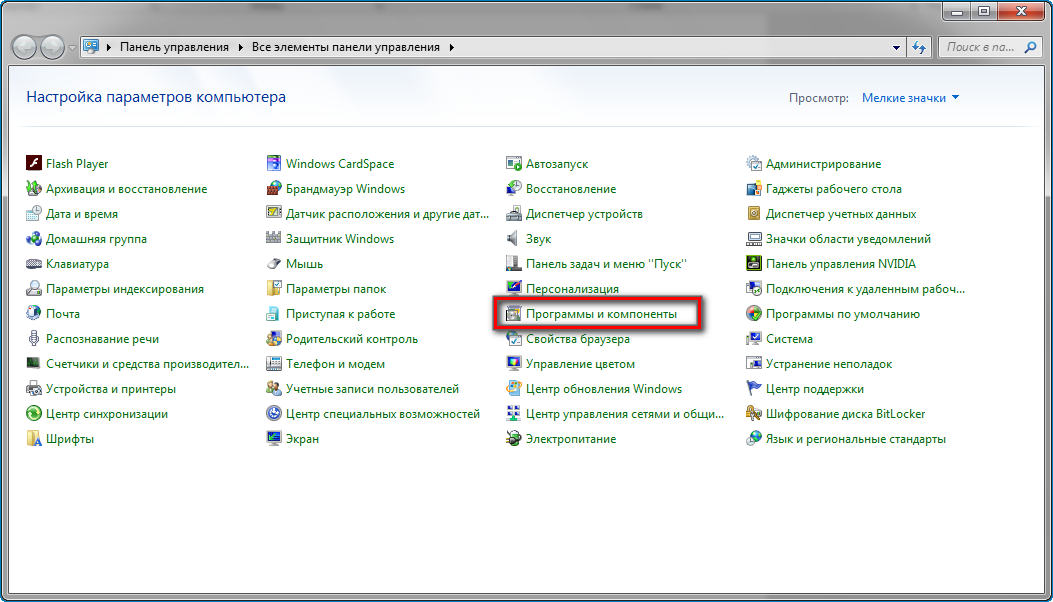Expand the arrow after Панель управления breadcrumb
1053x602 pixels.
(x=242, y=48)
